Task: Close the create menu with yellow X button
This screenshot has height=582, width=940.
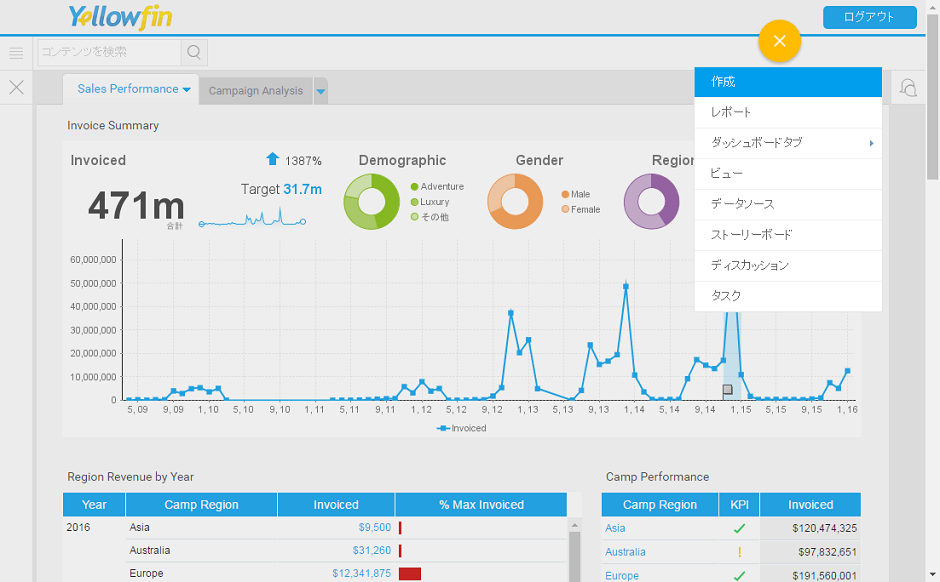Action: tap(779, 41)
